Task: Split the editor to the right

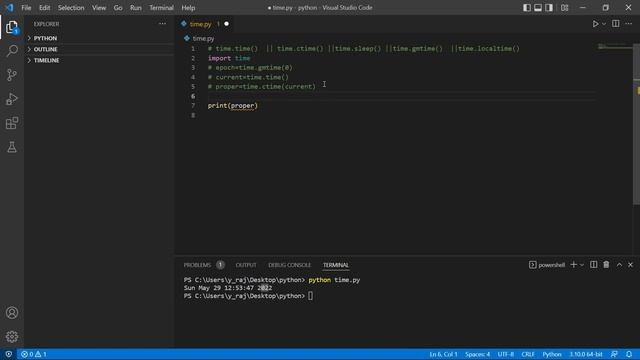Action: coord(616,24)
